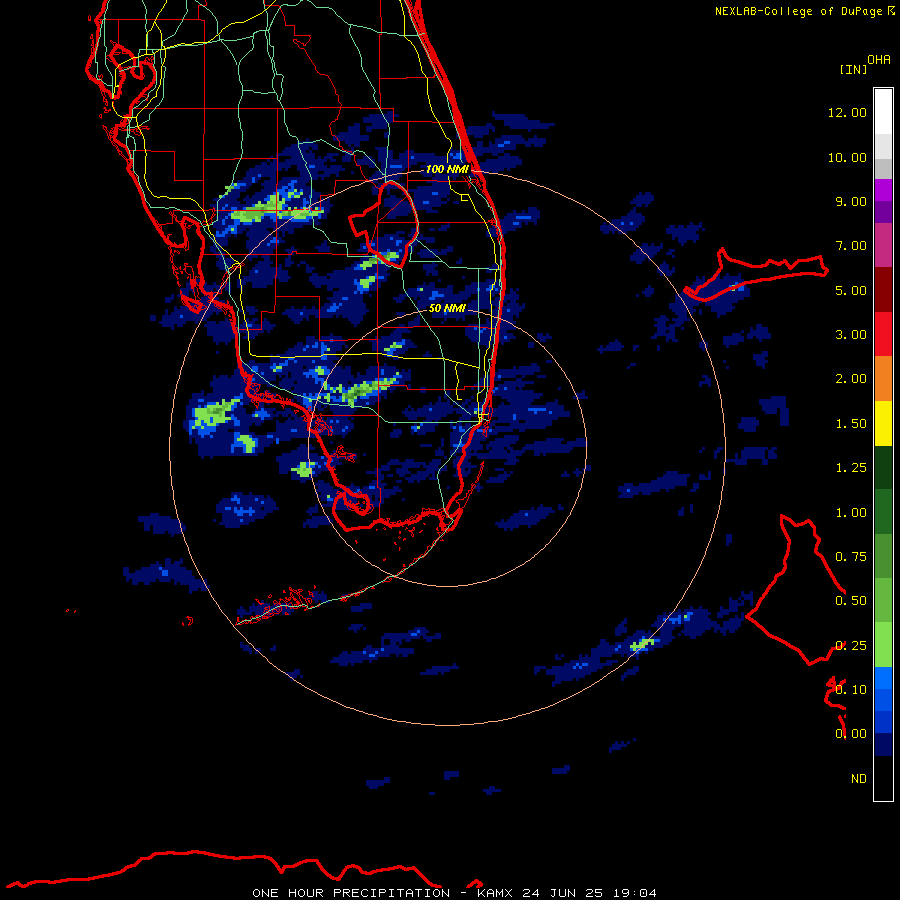Select the 100 NMI range ring label
This screenshot has height=900, width=900.
click(447, 169)
